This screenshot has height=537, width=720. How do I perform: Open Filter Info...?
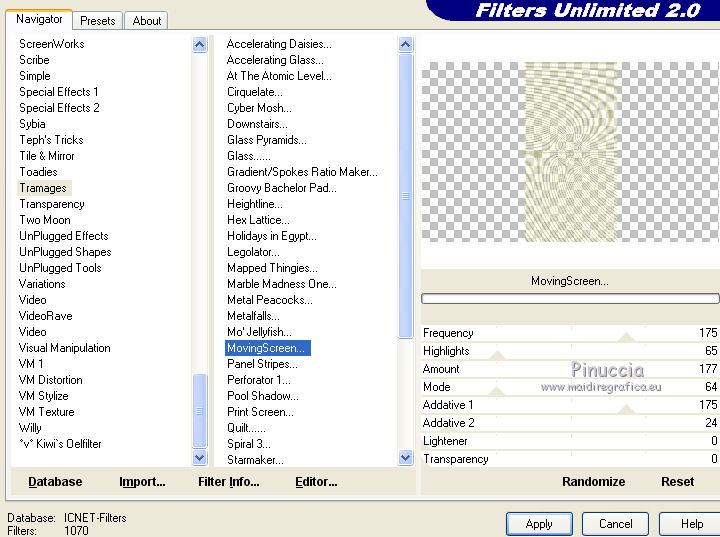229,481
